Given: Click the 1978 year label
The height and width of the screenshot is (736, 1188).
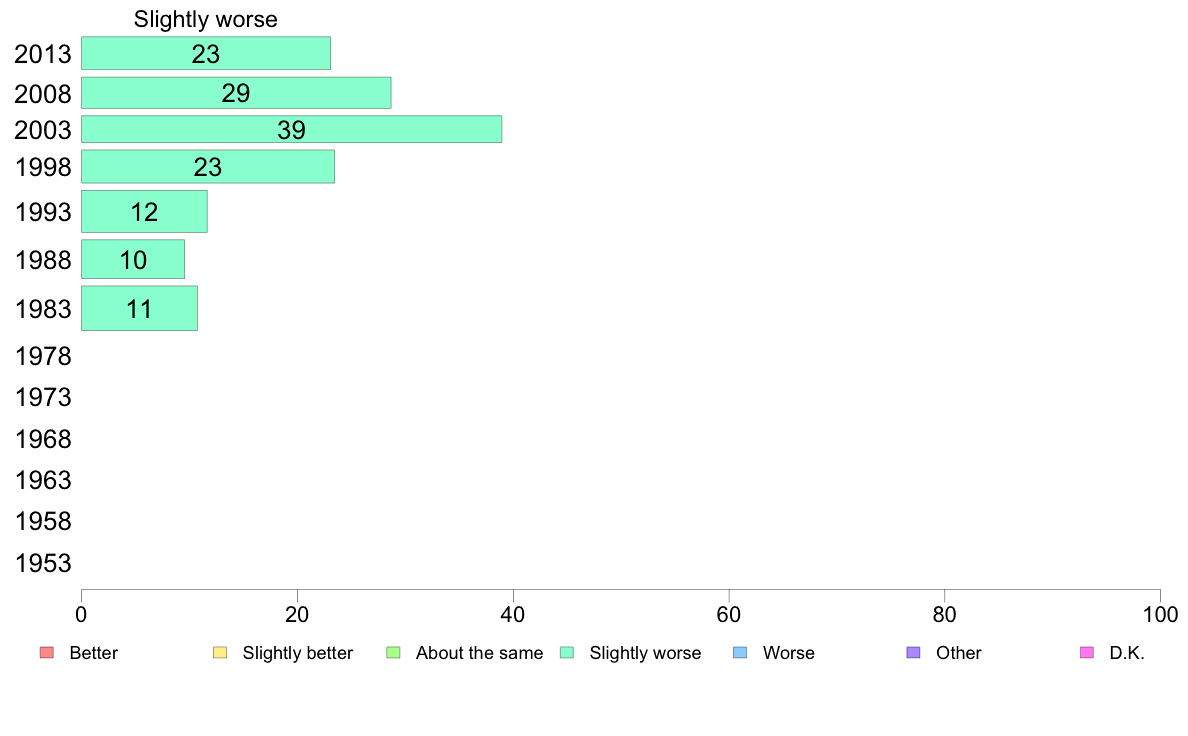Looking at the screenshot, I should pyautogui.click(x=43, y=356).
